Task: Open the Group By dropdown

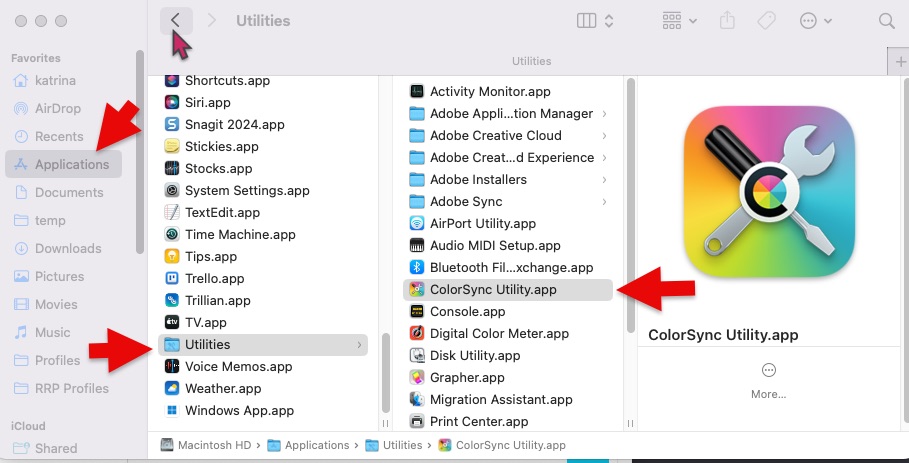Action: click(680, 21)
